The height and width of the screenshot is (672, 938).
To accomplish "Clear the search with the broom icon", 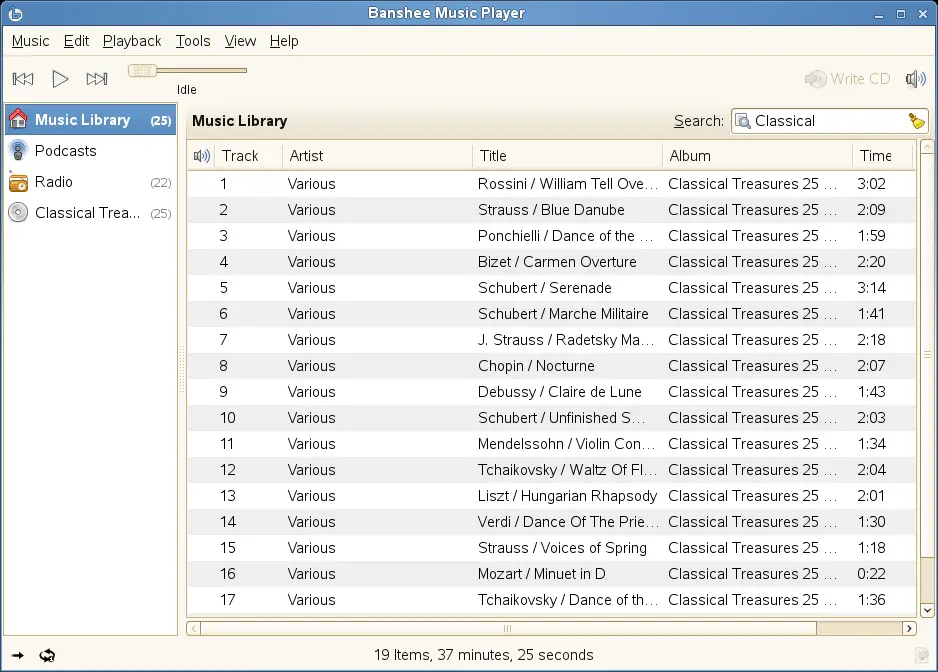I will click(x=916, y=121).
